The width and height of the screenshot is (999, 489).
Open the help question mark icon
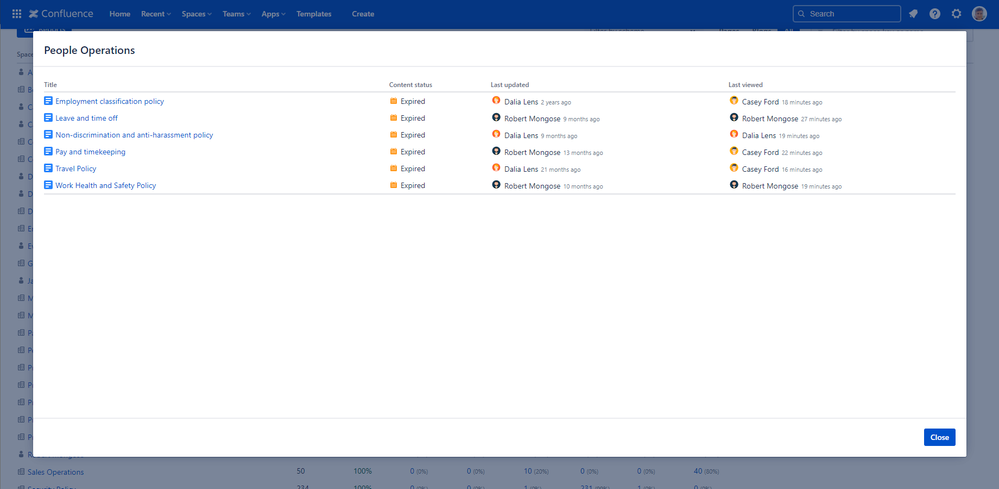(x=935, y=14)
